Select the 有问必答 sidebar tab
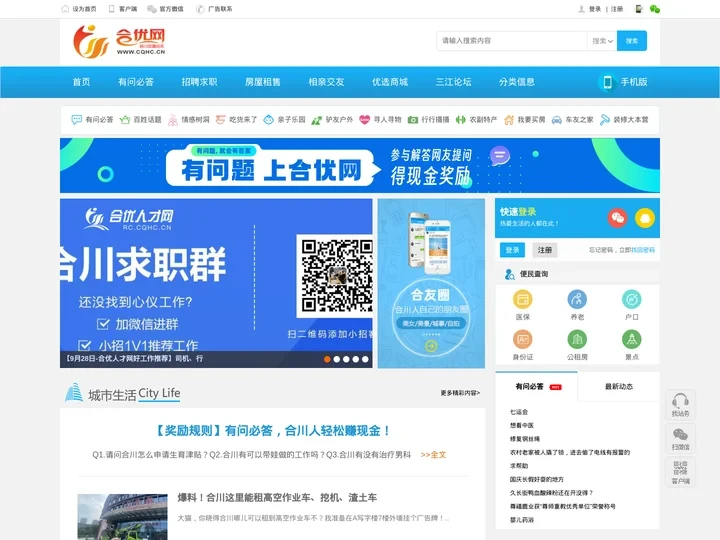 (536, 387)
